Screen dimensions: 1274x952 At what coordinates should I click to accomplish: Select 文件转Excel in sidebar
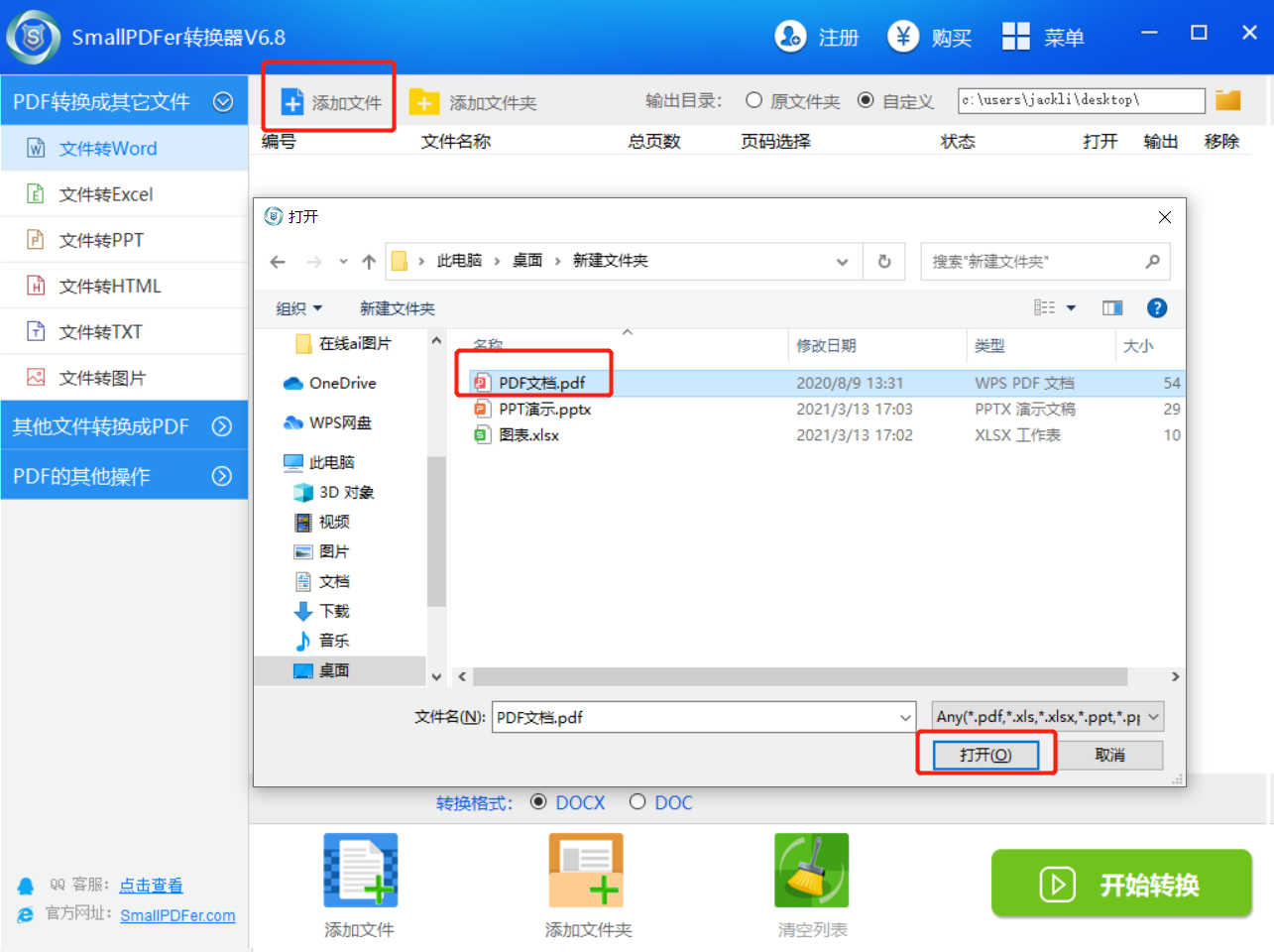[x=124, y=194]
